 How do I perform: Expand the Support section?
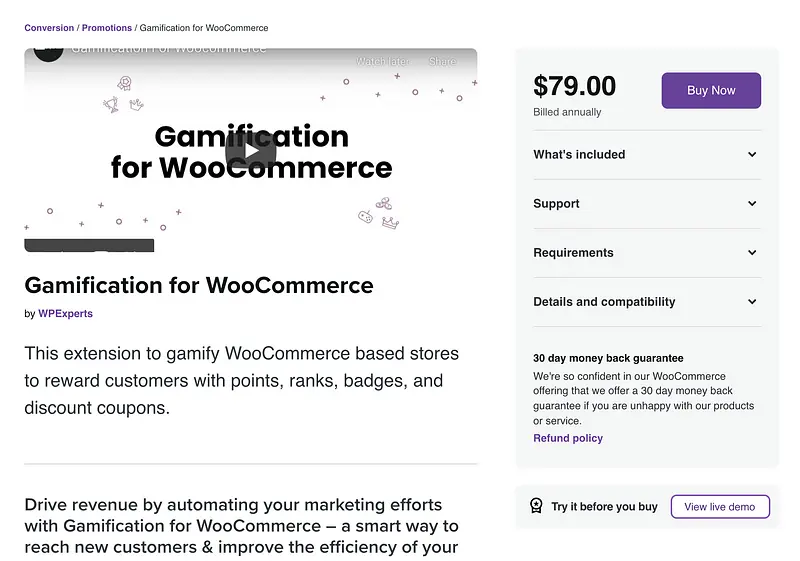(752, 204)
